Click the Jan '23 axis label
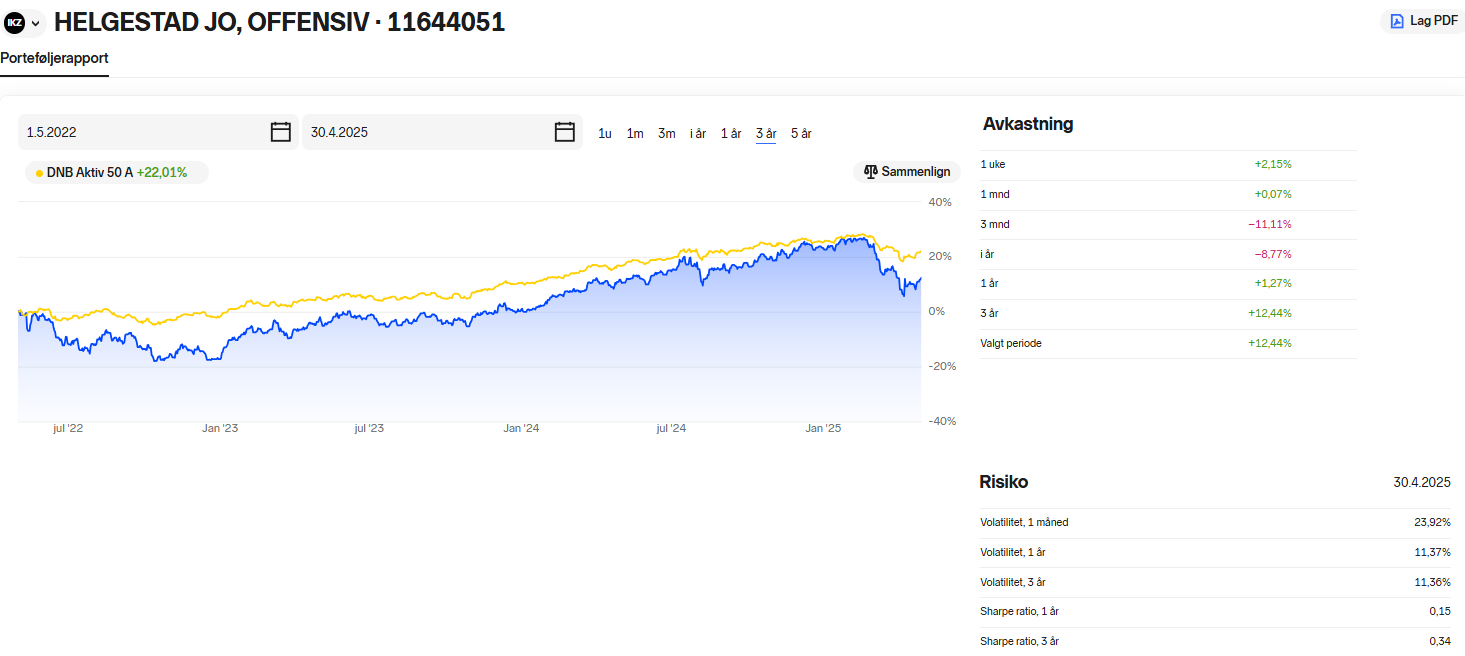Image resolution: width=1465 pixels, height=656 pixels. (x=220, y=428)
